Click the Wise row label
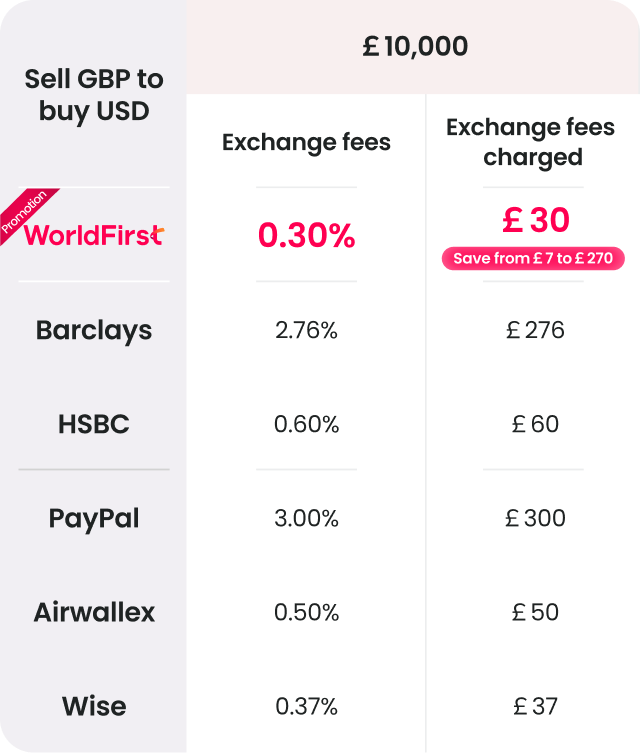This screenshot has width=640, height=753. [94, 706]
